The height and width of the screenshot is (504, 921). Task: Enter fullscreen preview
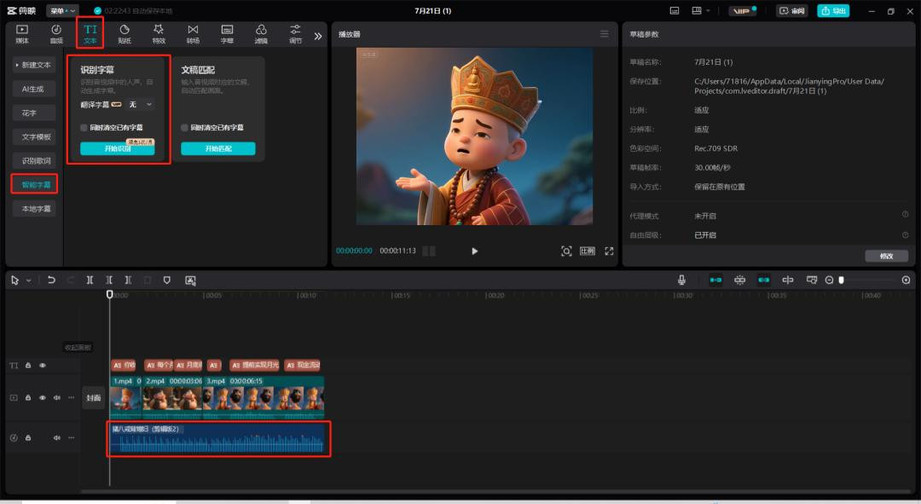(609, 251)
